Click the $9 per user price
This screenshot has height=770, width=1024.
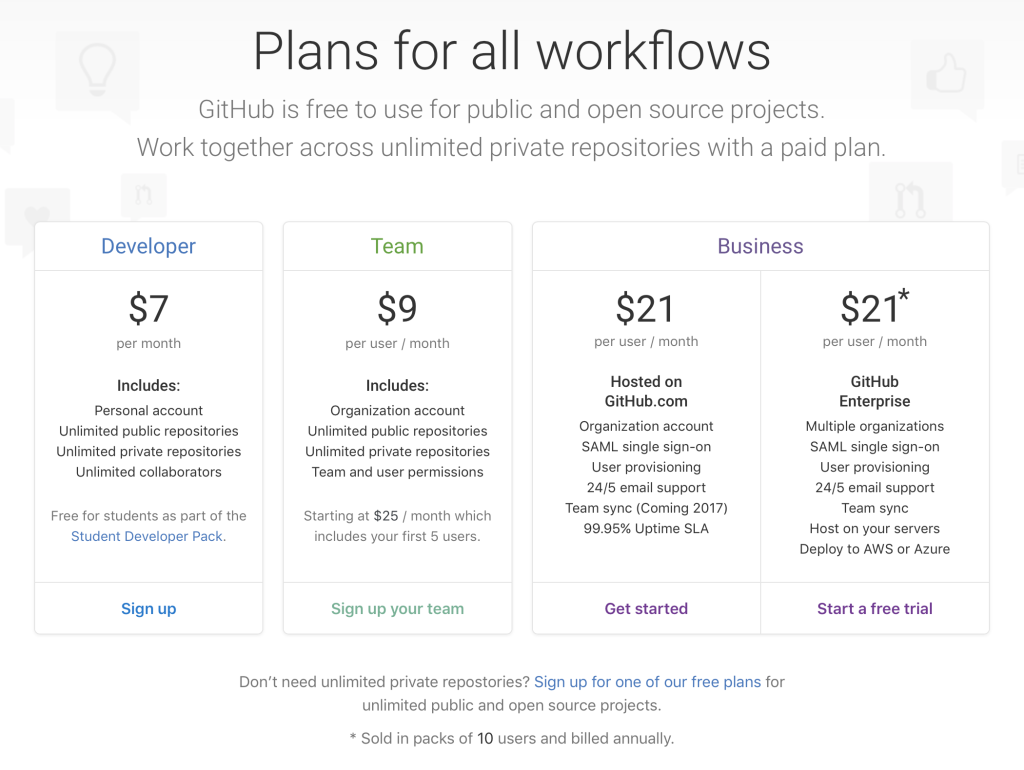click(x=397, y=309)
